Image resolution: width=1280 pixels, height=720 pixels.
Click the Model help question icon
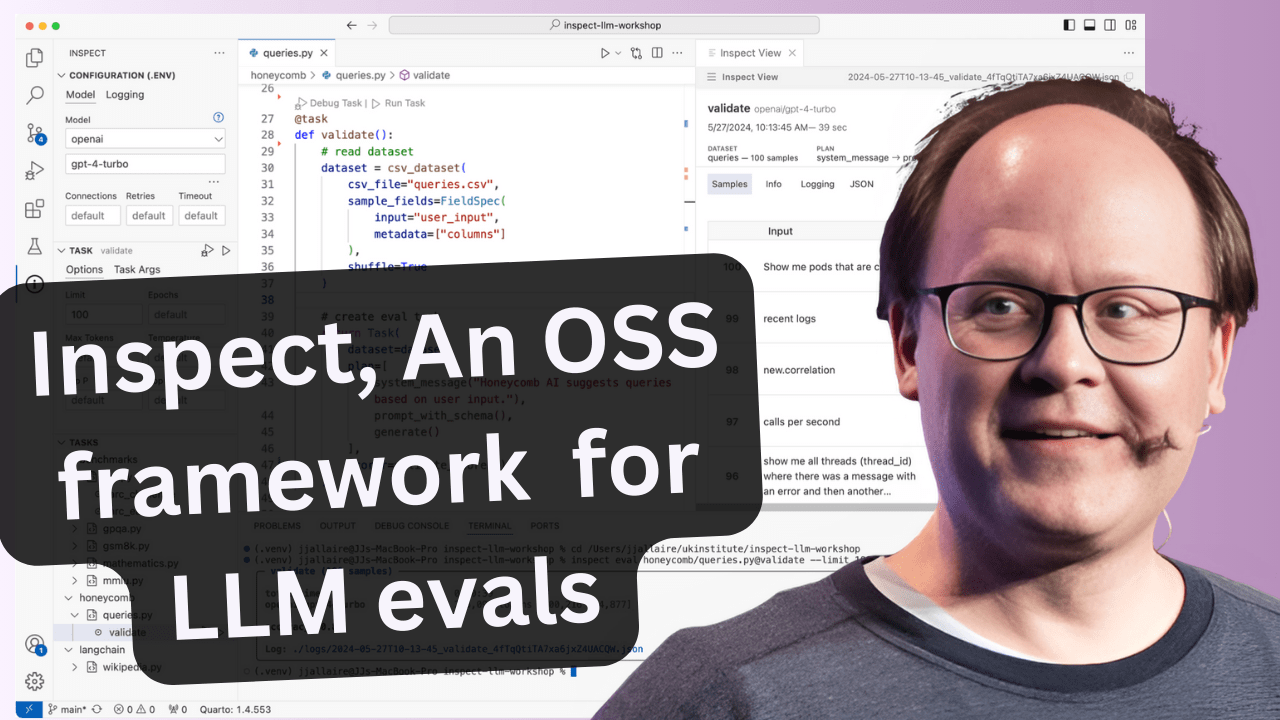(x=218, y=118)
